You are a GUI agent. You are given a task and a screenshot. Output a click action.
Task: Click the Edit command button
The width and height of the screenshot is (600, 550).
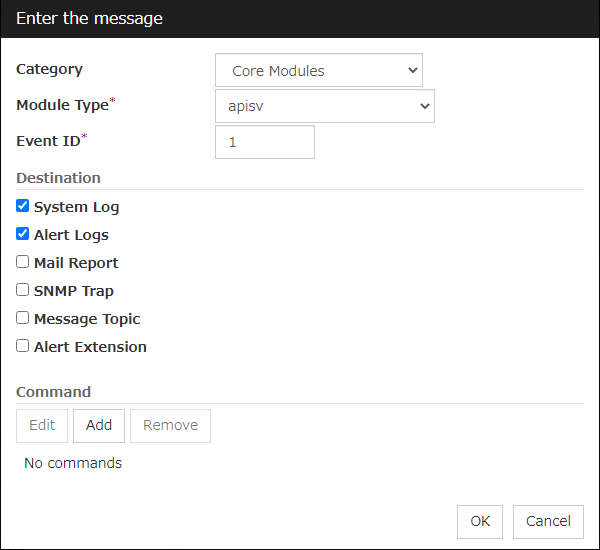(x=42, y=425)
